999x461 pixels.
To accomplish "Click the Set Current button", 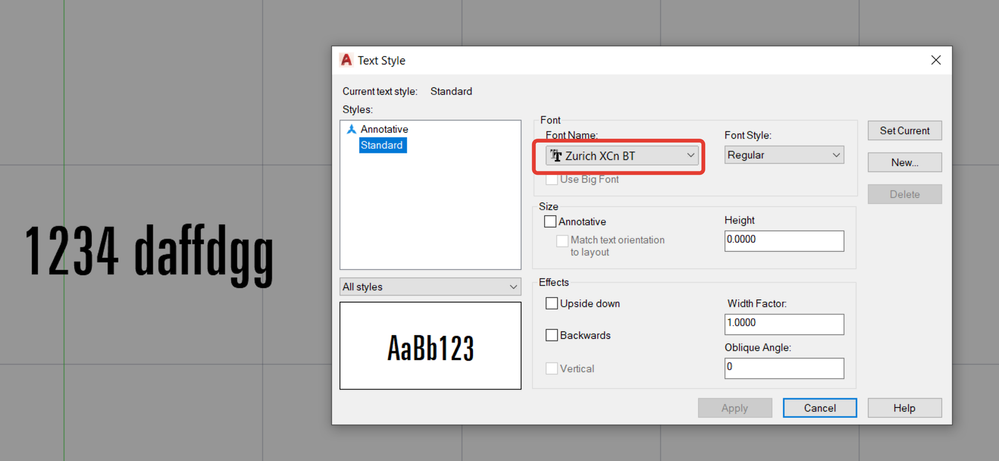I will click(x=905, y=131).
